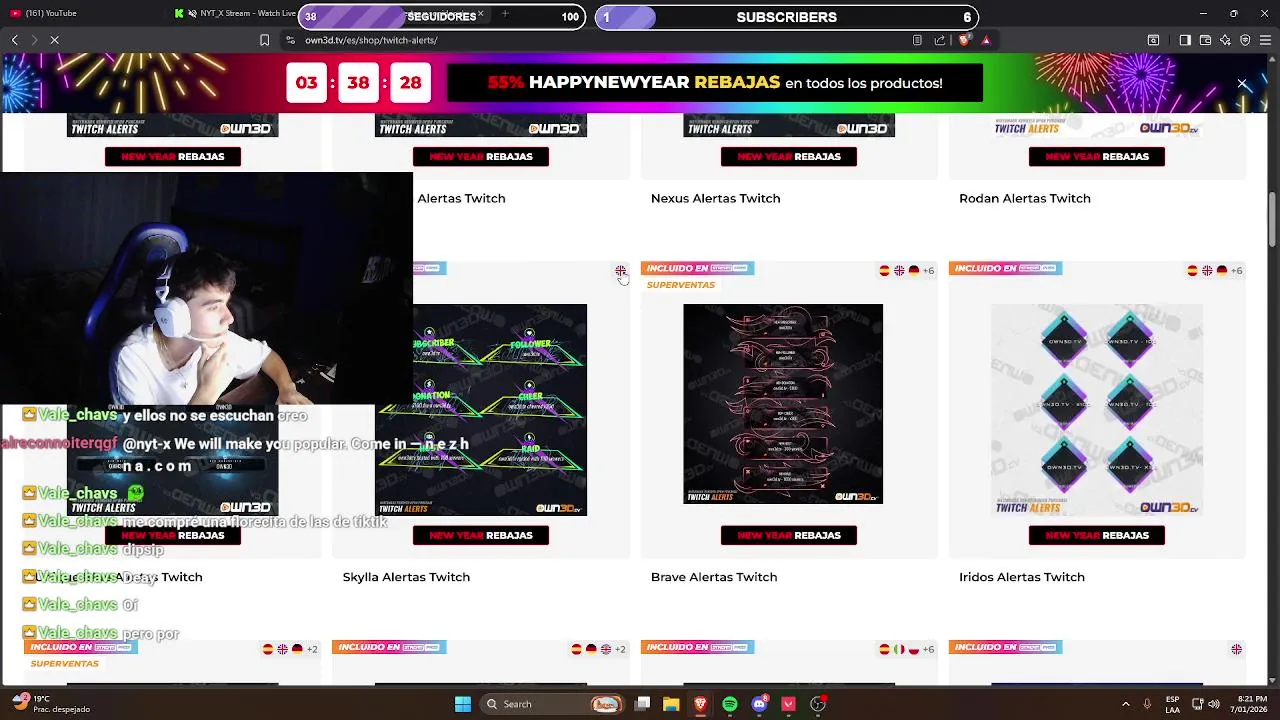
Task: Show hidden system tray icons
Action: (1126, 704)
